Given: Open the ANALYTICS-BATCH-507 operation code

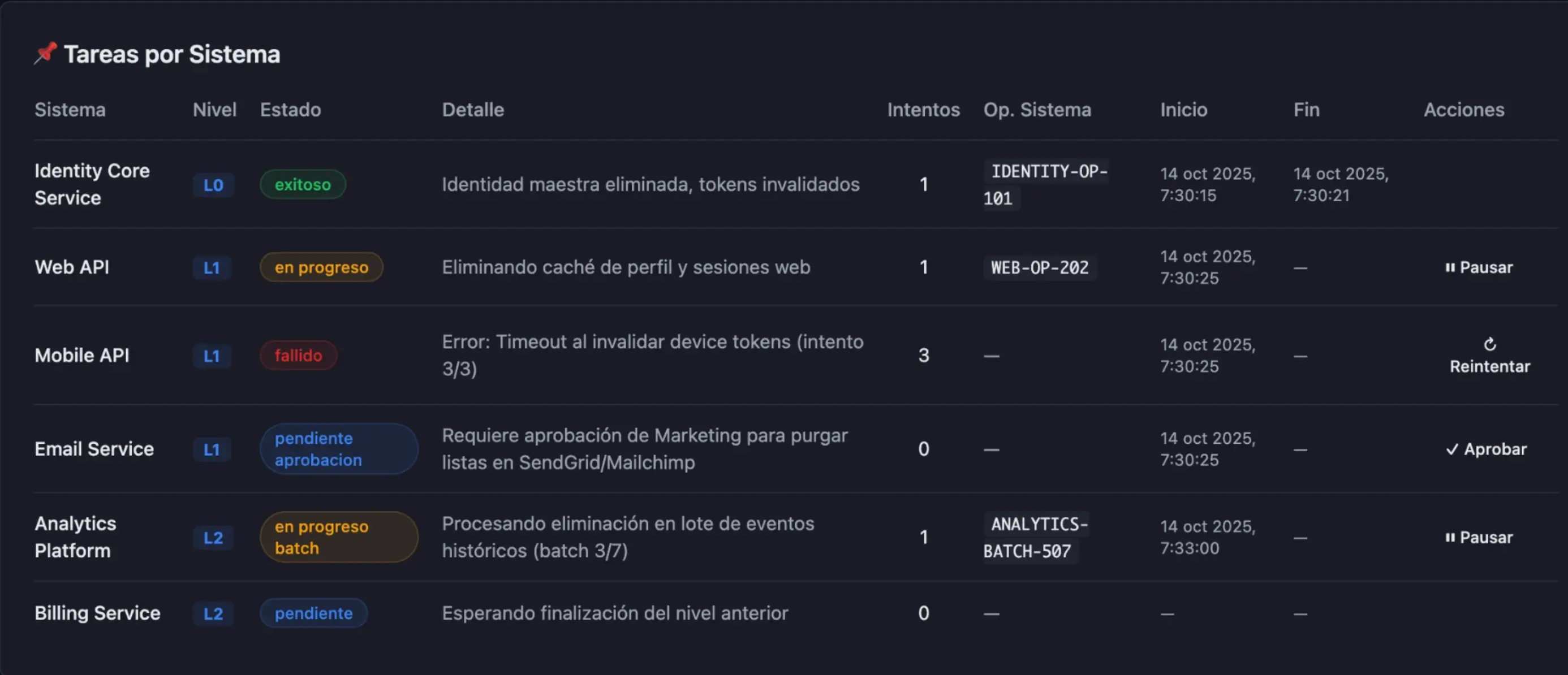Looking at the screenshot, I should [x=1036, y=538].
